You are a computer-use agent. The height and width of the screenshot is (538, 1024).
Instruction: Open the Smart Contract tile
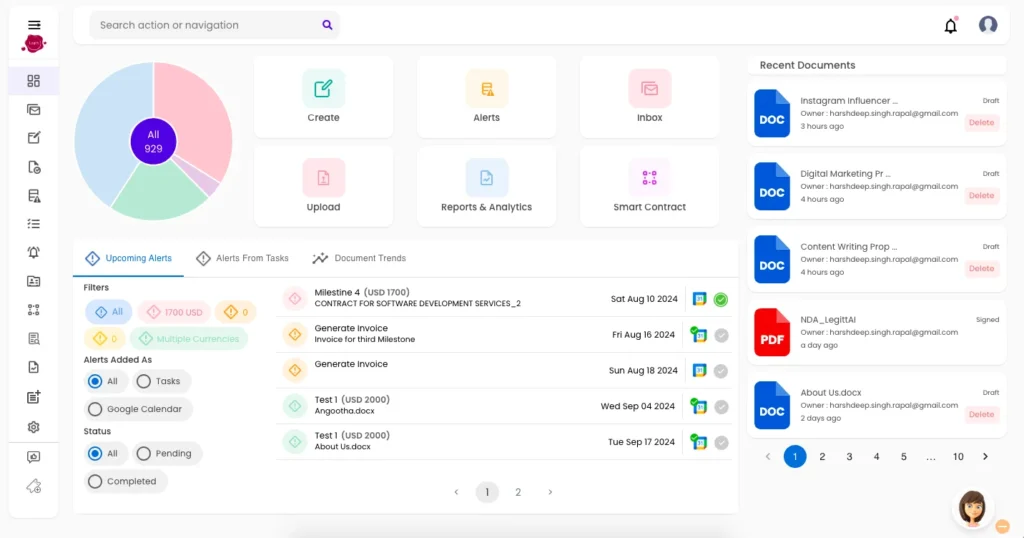[649, 186]
